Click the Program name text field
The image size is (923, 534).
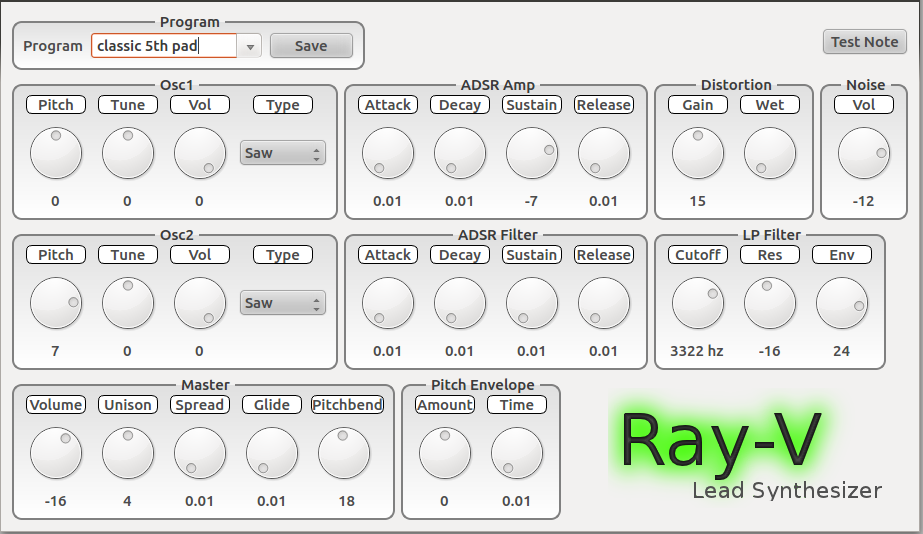coord(164,46)
